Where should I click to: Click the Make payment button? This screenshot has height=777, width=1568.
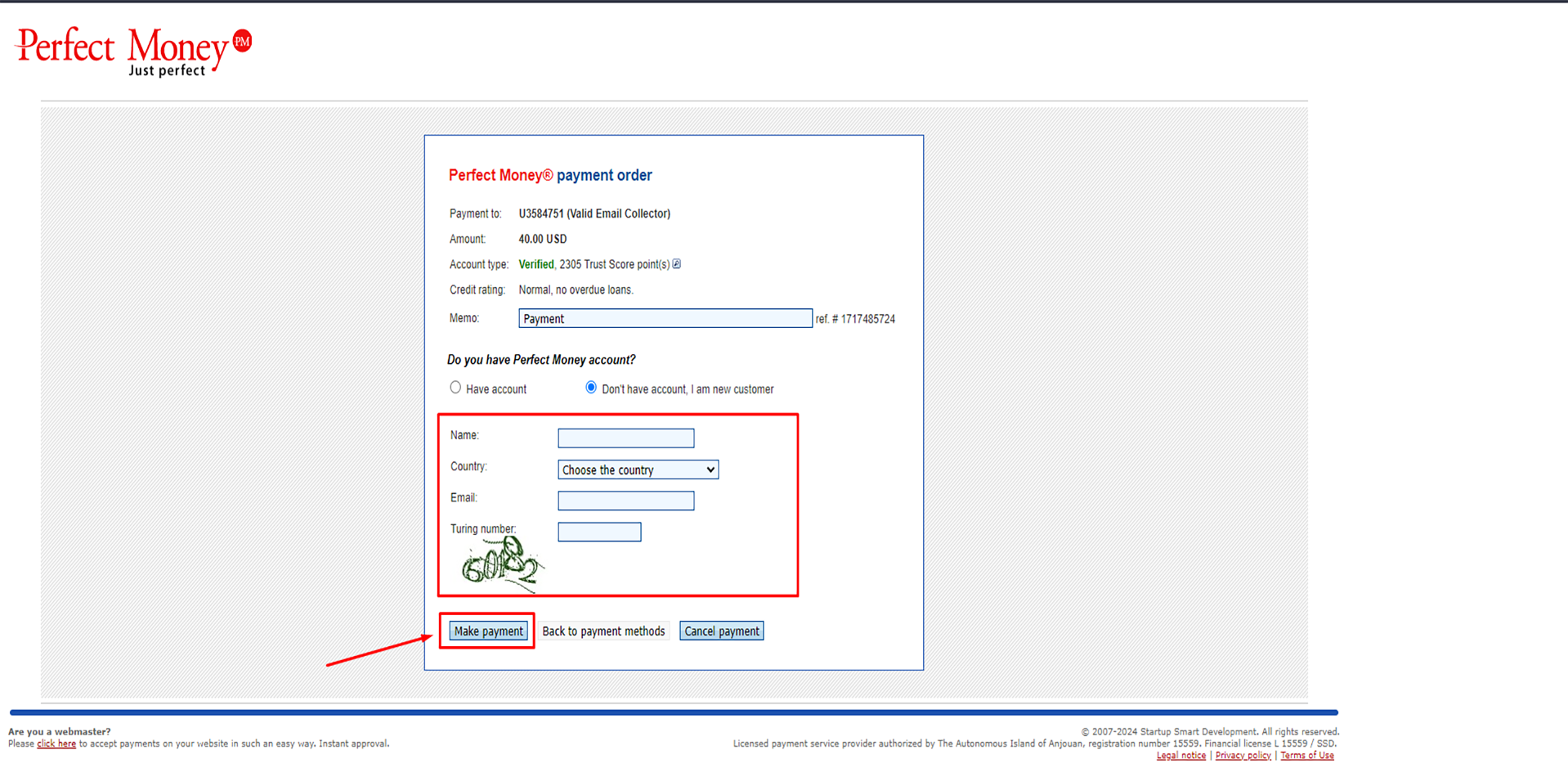coord(488,631)
